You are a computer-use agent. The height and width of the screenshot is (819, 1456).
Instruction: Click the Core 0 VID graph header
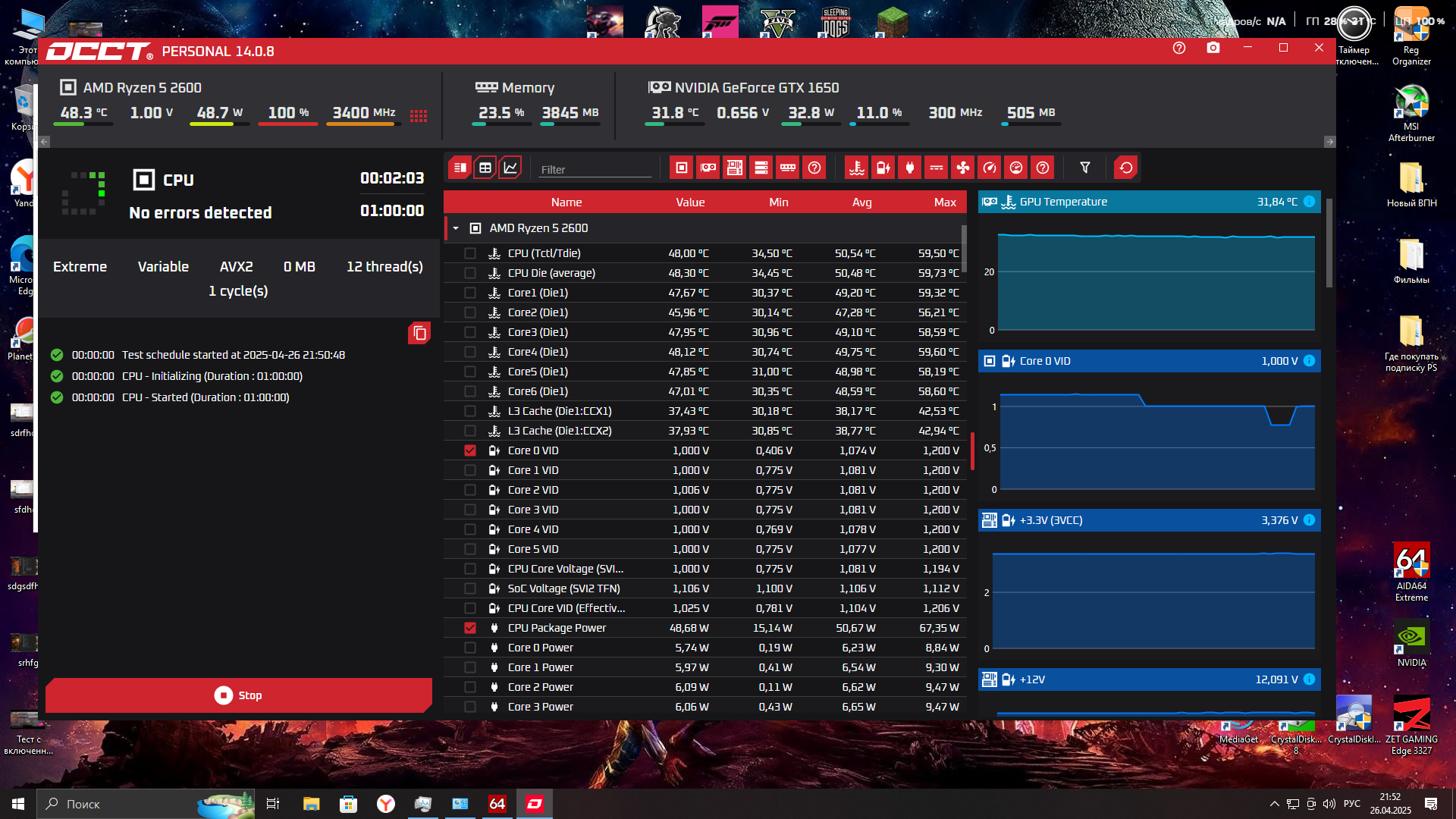(1149, 361)
